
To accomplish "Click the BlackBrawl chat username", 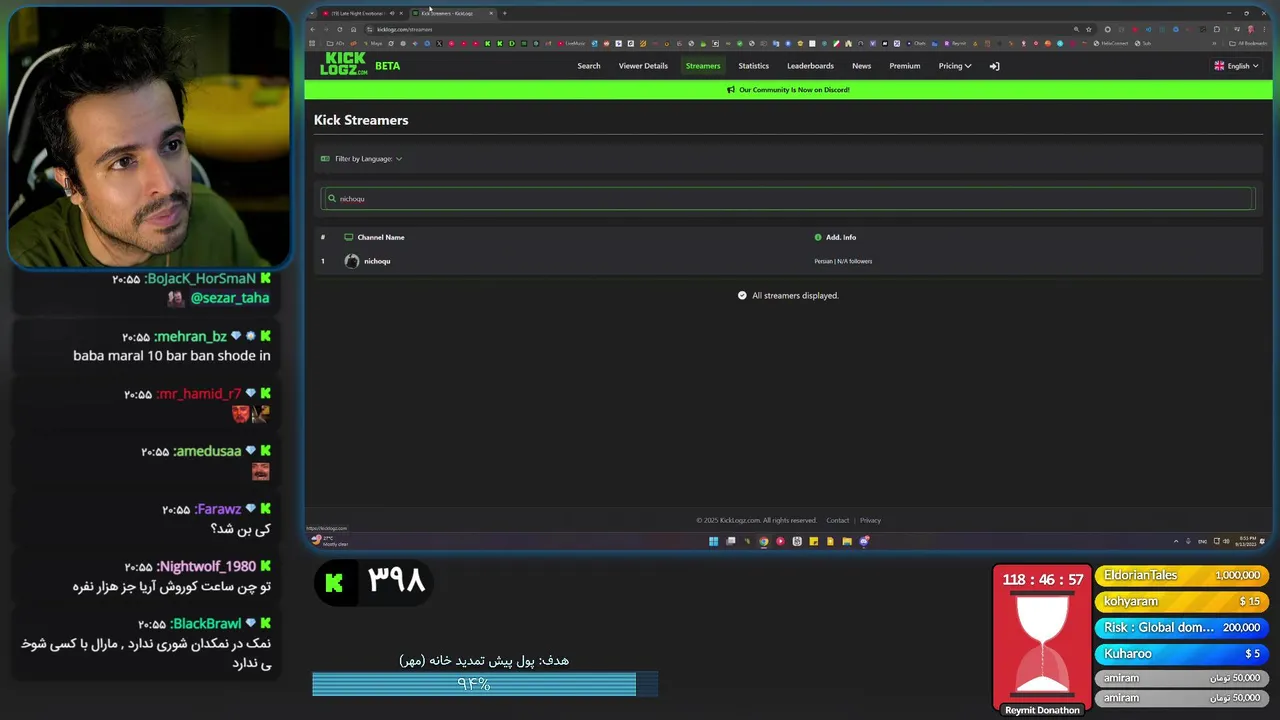I will 205,624.
